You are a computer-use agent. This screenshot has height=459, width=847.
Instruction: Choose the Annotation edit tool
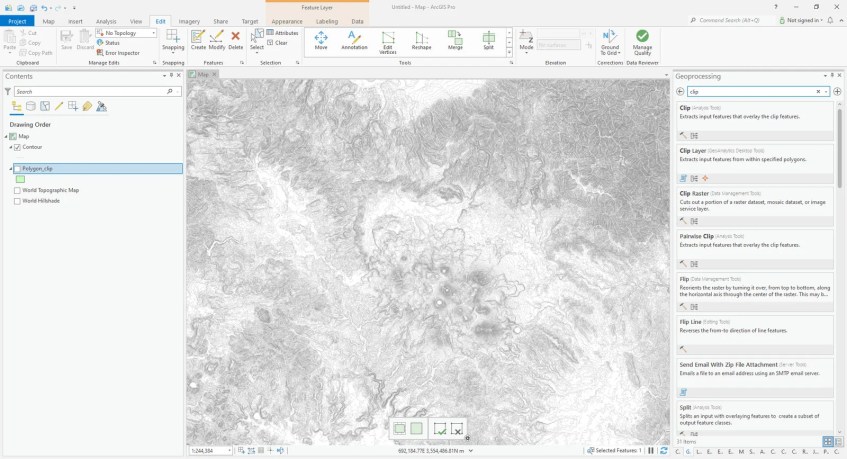pos(354,40)
